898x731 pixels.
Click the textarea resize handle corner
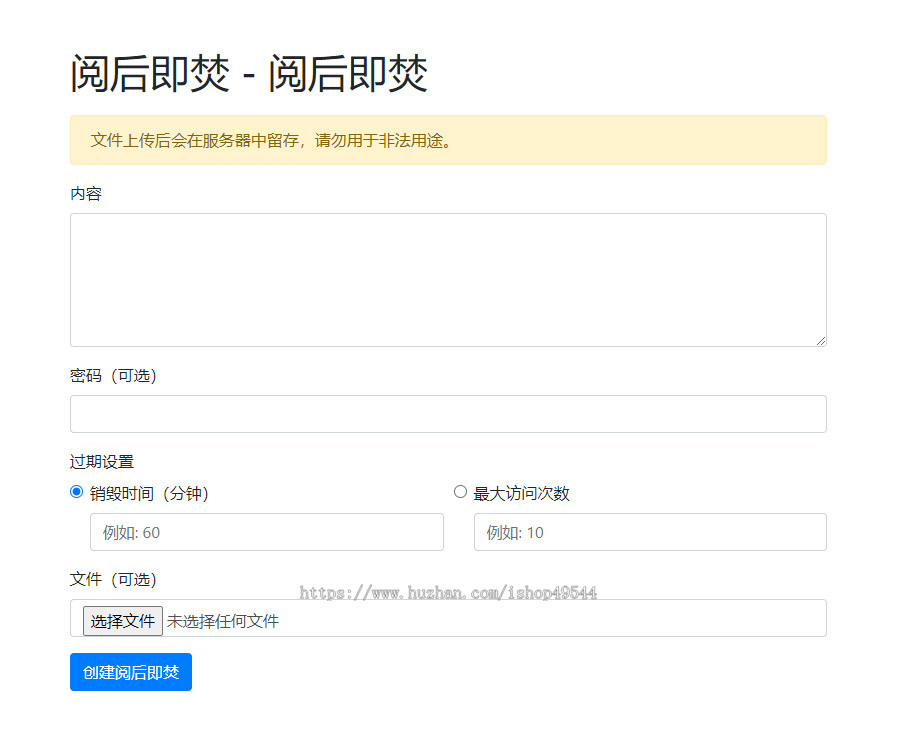821,341
